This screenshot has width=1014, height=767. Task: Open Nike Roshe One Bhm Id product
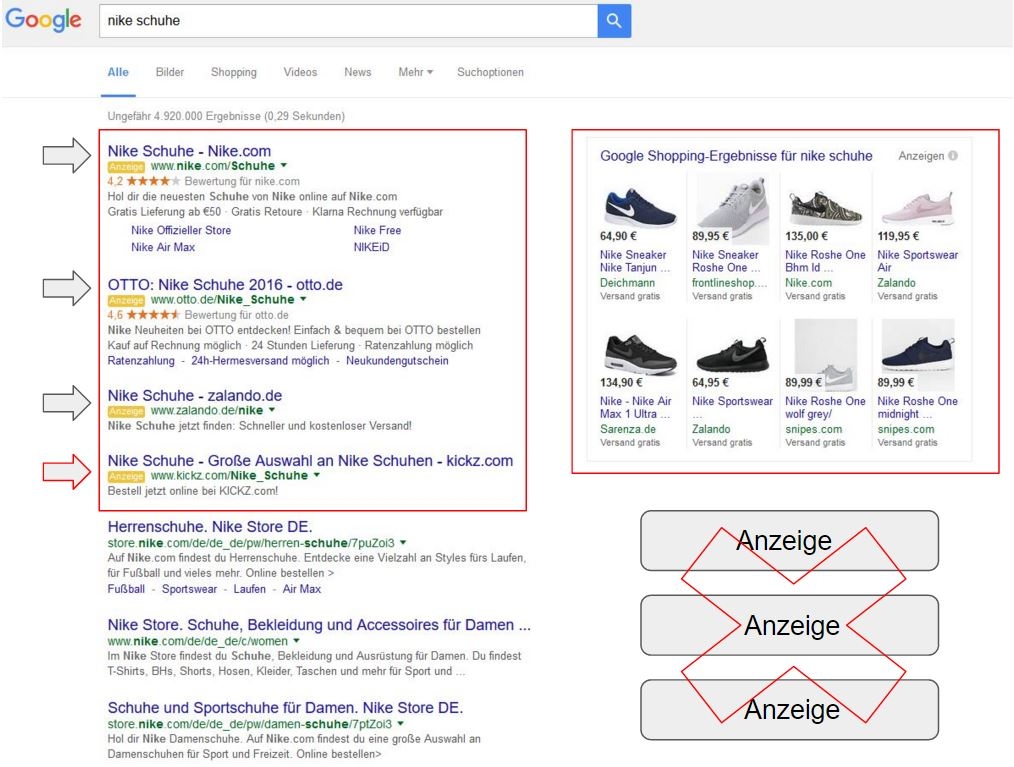pyautogui.click(x=825, y=261)
